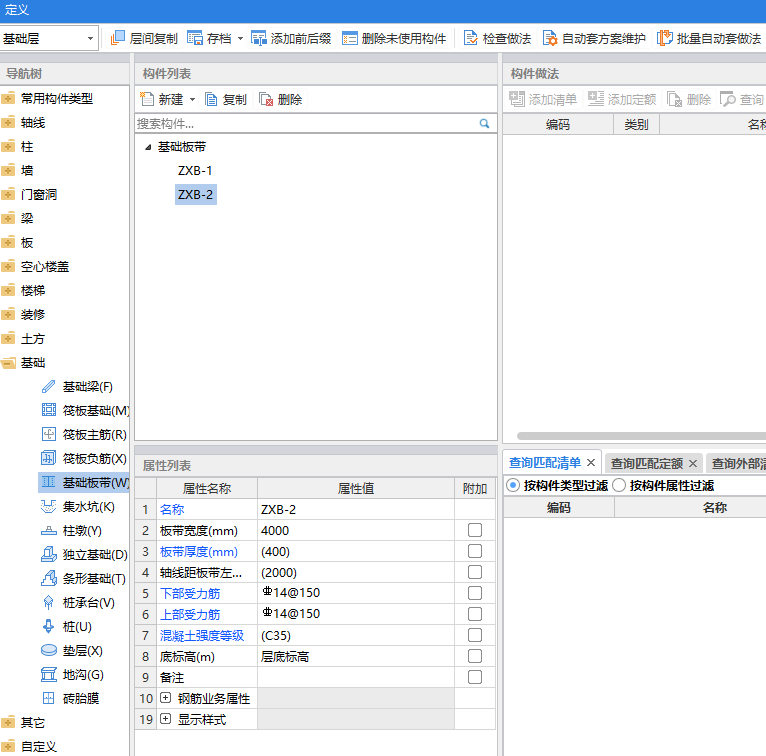
Task: Click the 查询 button
Action: click(742, 99)
